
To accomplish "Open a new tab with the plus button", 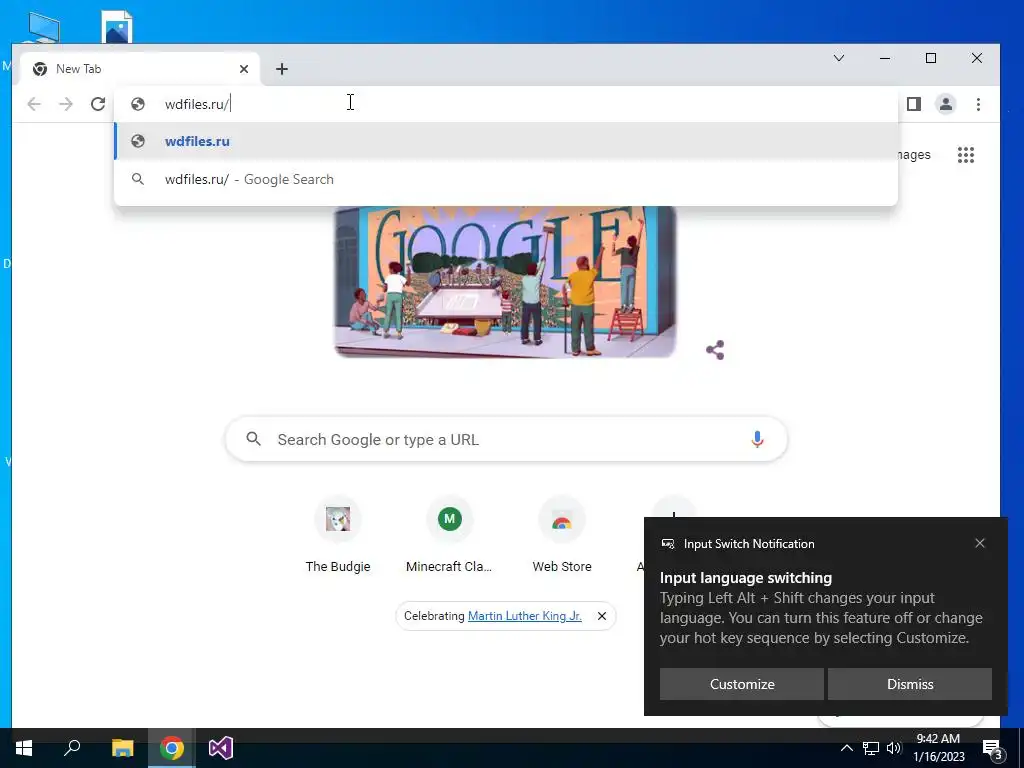I will coord(281,69).
